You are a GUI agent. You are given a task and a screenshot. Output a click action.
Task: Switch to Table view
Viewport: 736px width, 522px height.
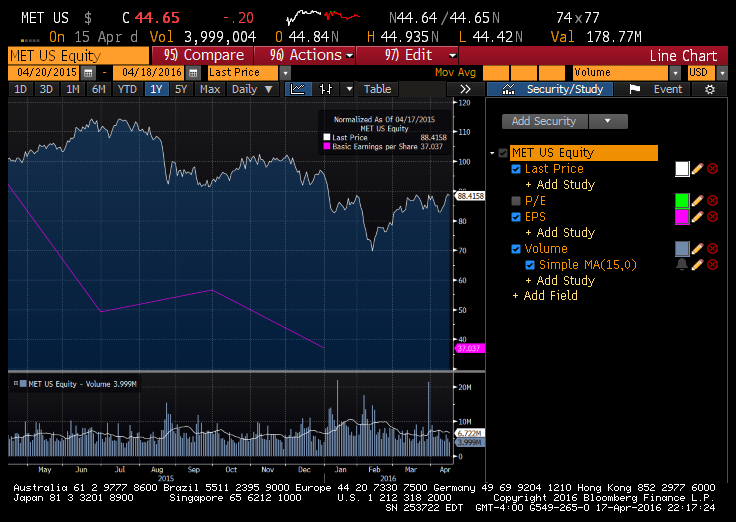(377, 89)
